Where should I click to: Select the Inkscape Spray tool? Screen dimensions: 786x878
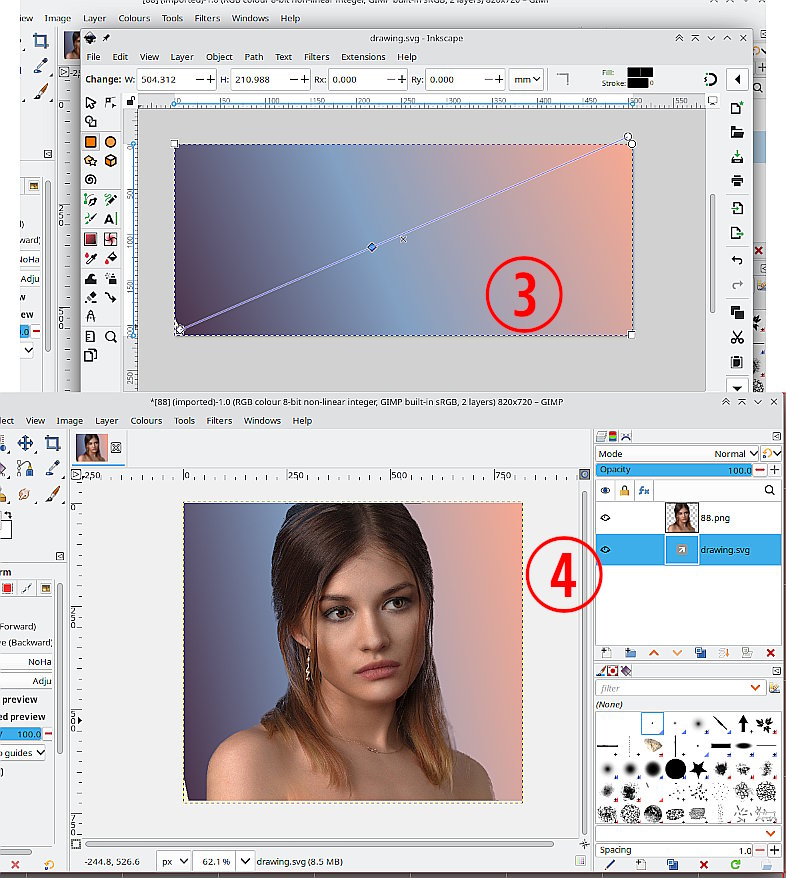(x=110, y=278)
